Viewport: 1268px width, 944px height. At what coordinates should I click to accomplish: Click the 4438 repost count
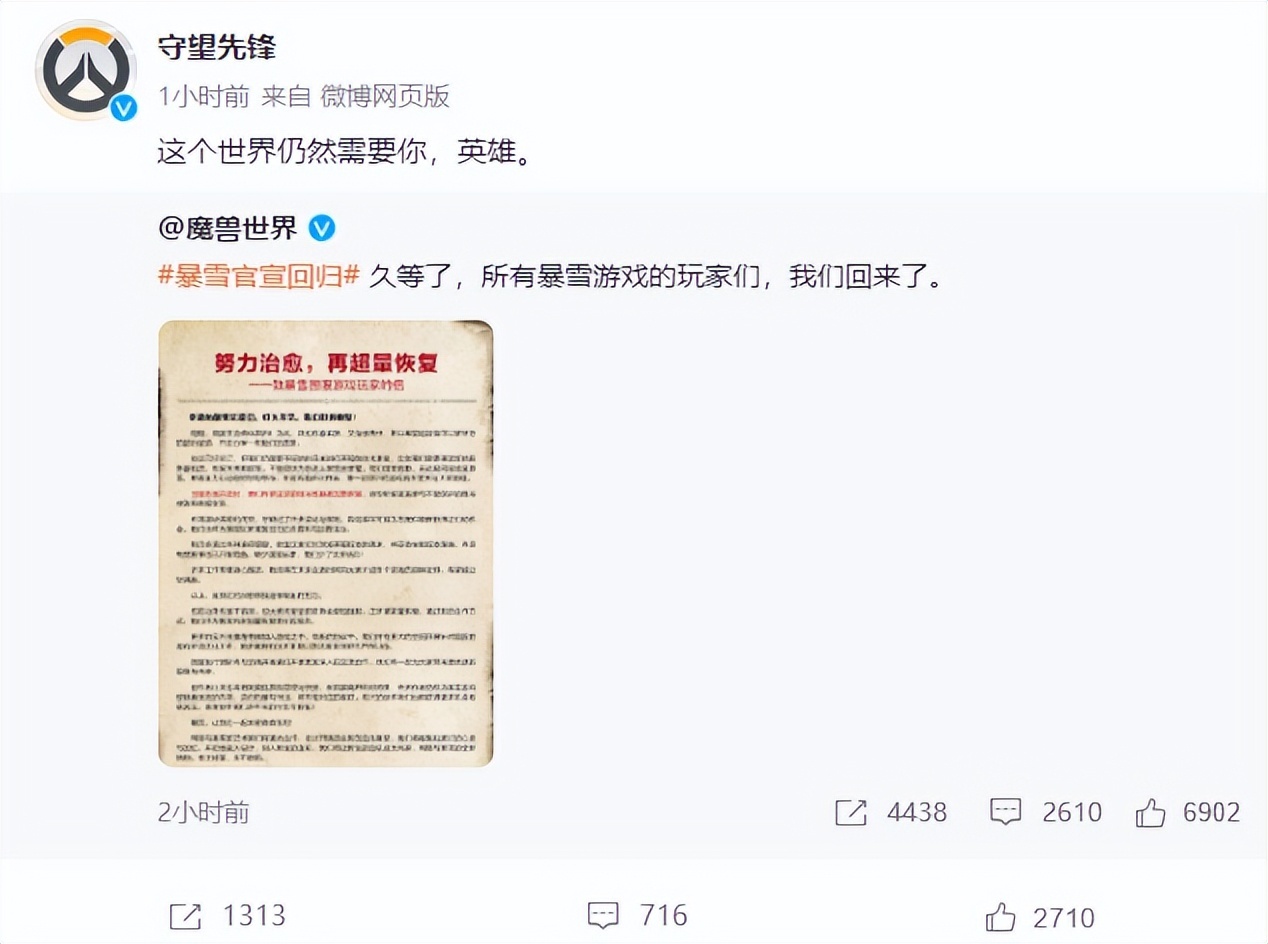point(917,812)
